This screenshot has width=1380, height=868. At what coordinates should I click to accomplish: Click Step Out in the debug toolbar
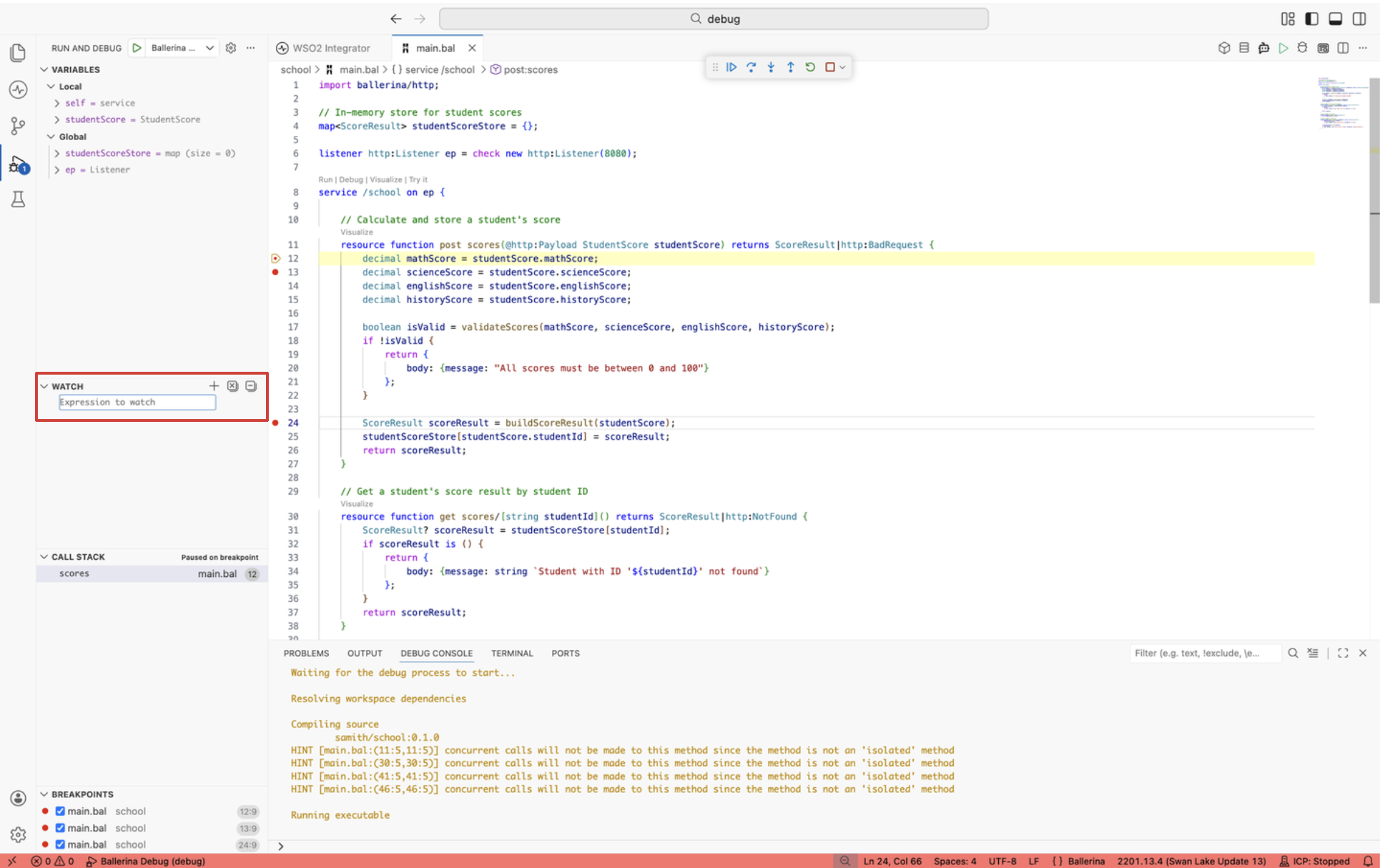pyautogui.click(x=790, y=67)
